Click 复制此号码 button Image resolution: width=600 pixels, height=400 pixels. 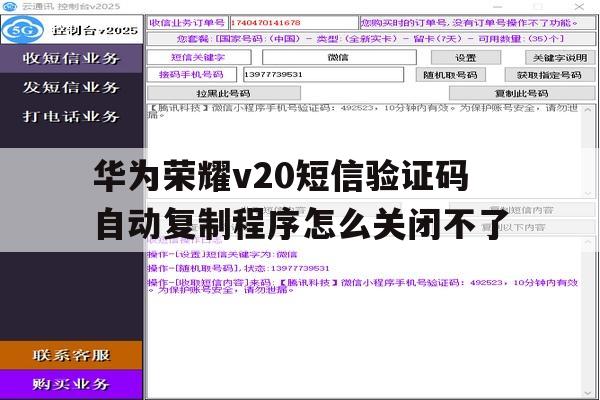tap(522, 93)
